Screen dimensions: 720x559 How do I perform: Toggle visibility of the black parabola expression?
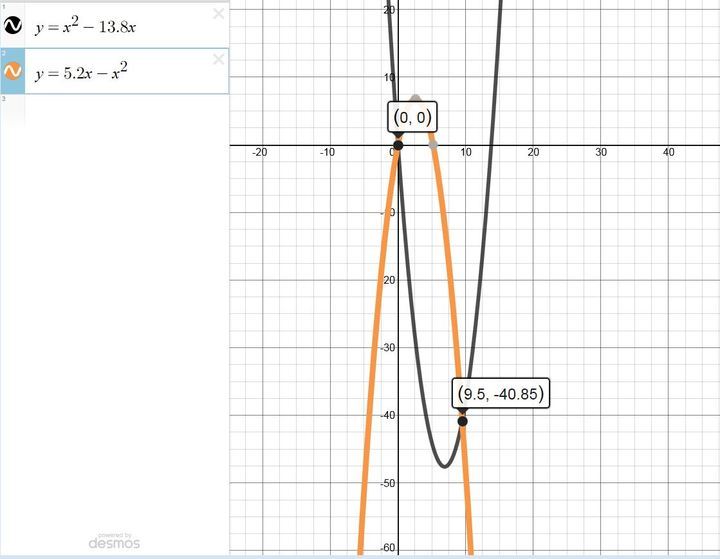(13, 26)
